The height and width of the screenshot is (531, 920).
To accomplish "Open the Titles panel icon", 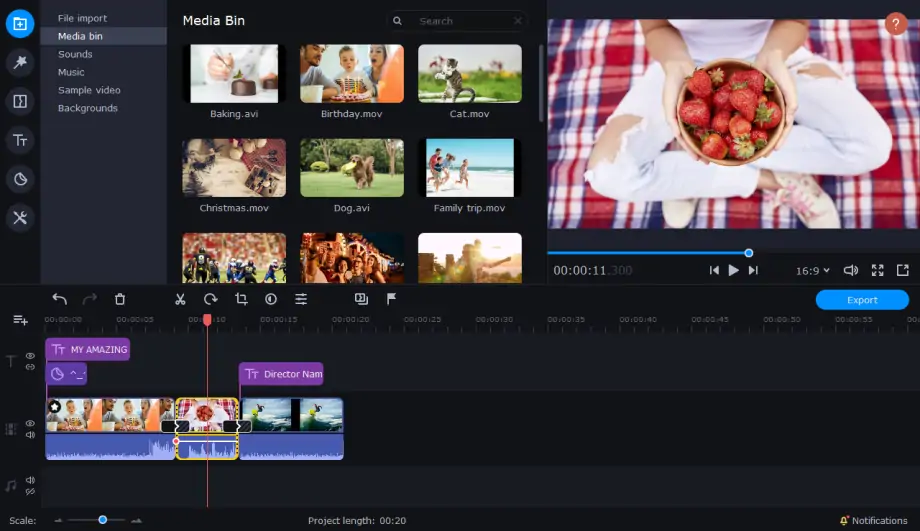I will 20,140.
